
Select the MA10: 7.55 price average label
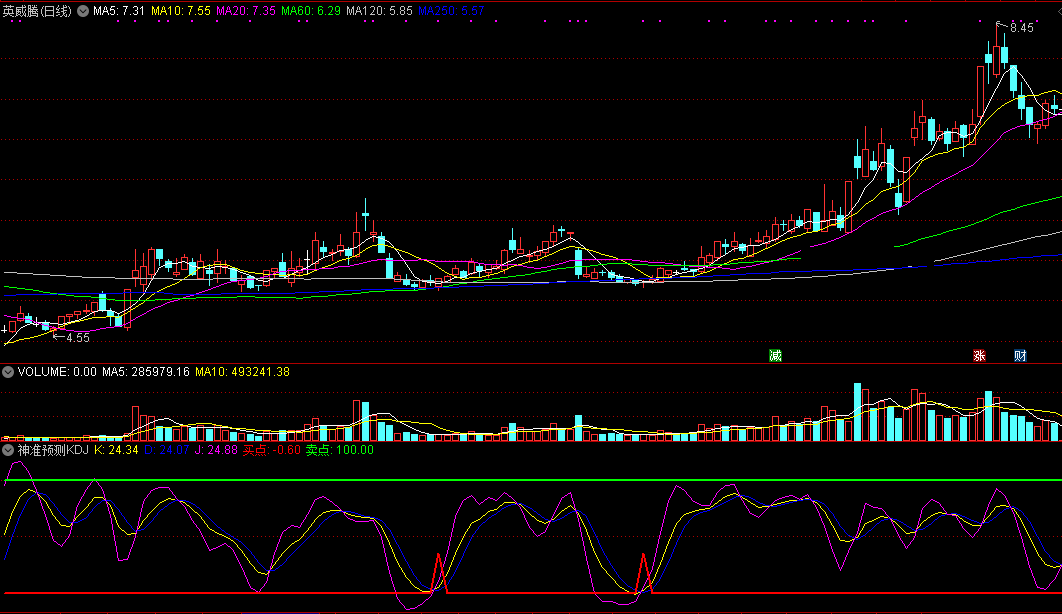[181, 11]
